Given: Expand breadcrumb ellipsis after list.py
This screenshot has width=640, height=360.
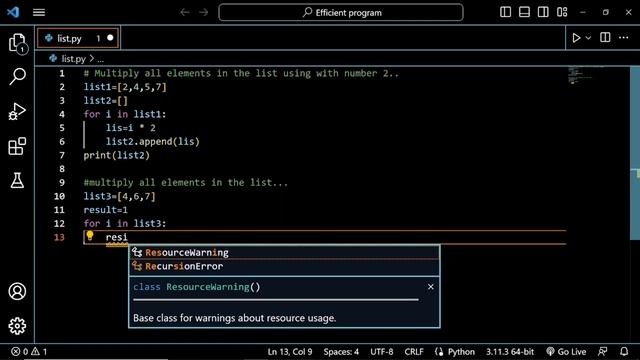Looking at the screenshot, I should 100,60.
